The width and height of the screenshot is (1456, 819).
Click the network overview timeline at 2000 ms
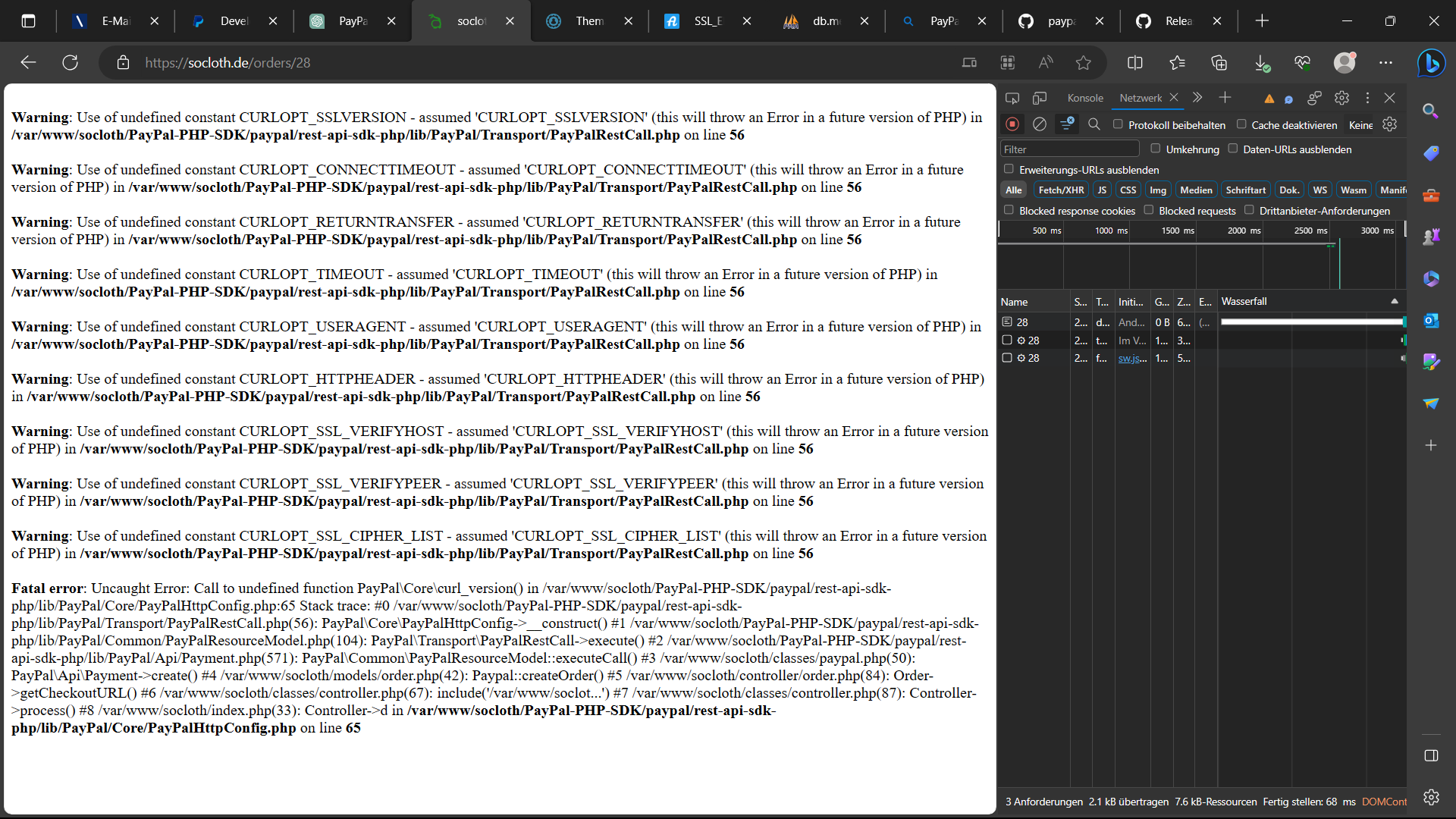click(1244, 231)
